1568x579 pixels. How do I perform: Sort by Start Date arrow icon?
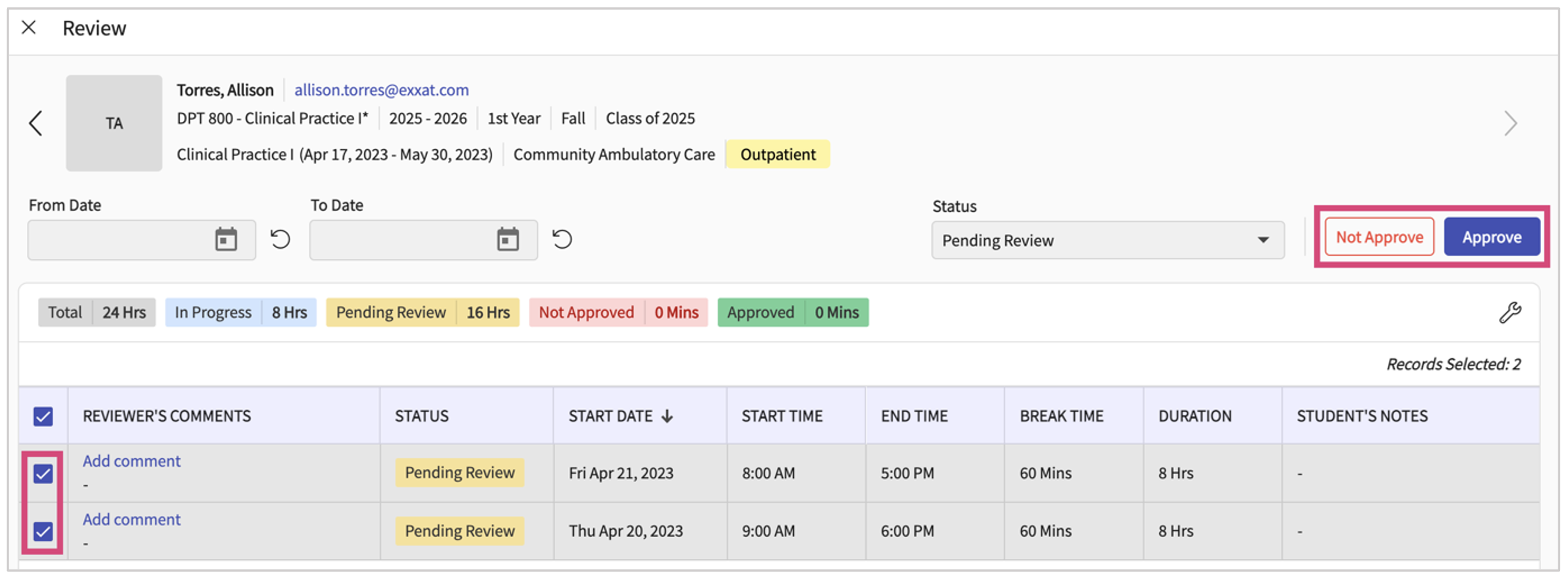667,417
